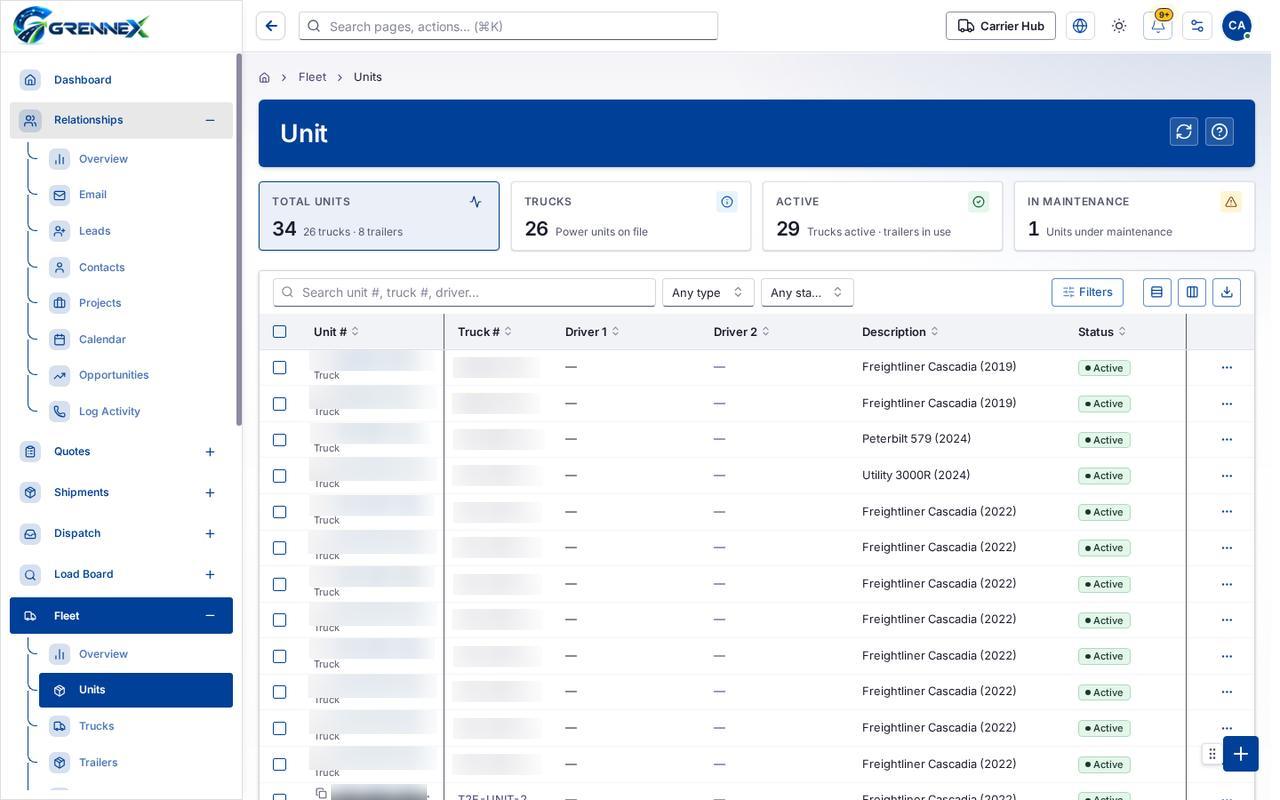
Task: Click the notifications bell icon
Action: [x=1158, y=26]
